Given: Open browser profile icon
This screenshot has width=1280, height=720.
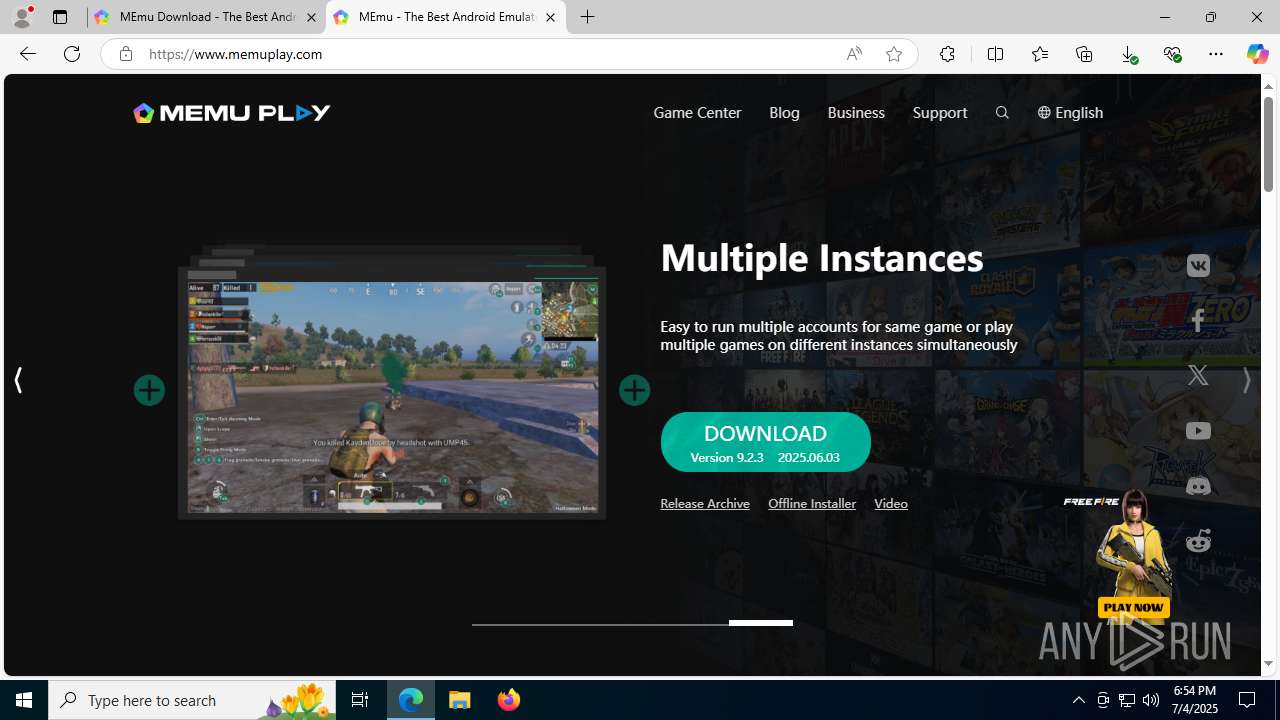Looking at the screenshot, I should pyautogui.click(x=22, y=17).
